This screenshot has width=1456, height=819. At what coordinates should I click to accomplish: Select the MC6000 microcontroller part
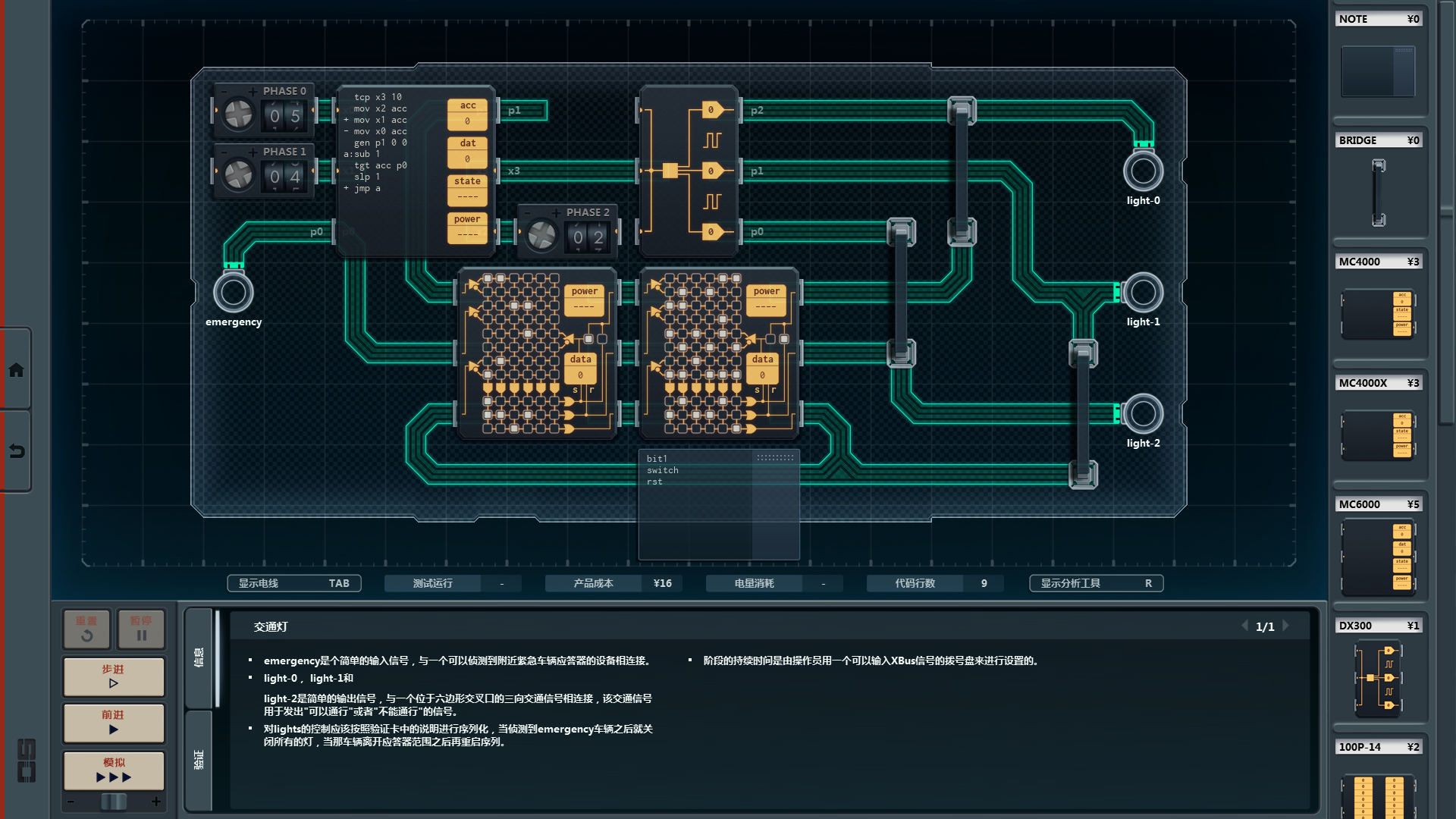[x=1378, y=556]
